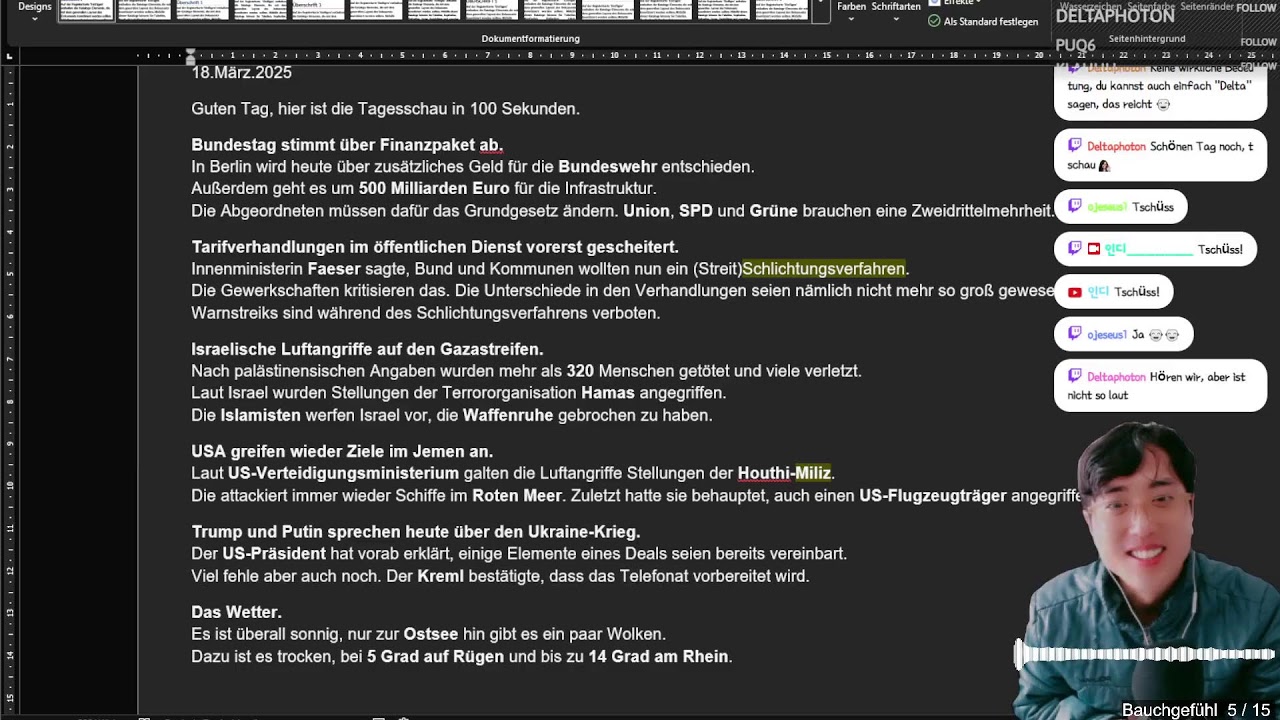The image size is (1280, 720).
Task: Click headline 'Bundestag stimmt über Finanzpaket ab.'
Action: pos(347,145)
